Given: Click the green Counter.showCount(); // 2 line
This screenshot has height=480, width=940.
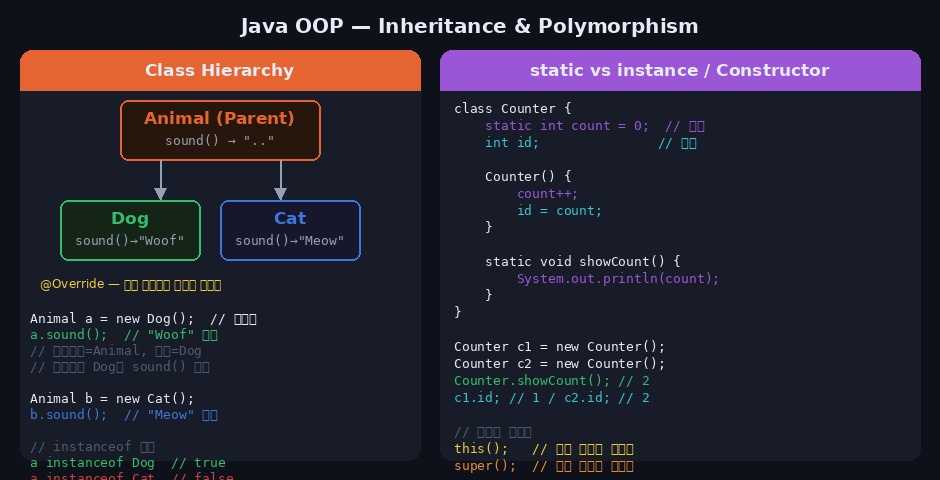Looking at the screenshot, I should coord(552,381).
